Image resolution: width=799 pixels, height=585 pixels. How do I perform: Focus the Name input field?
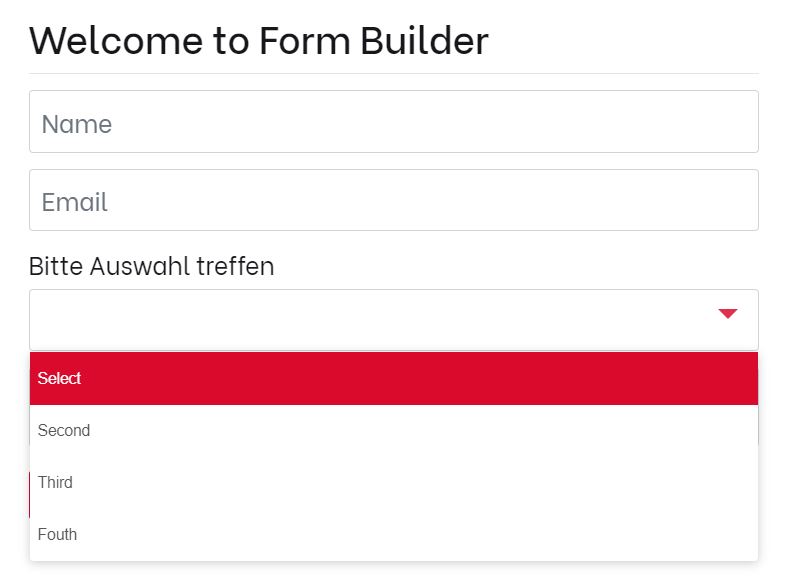click(x=393, y=122)
